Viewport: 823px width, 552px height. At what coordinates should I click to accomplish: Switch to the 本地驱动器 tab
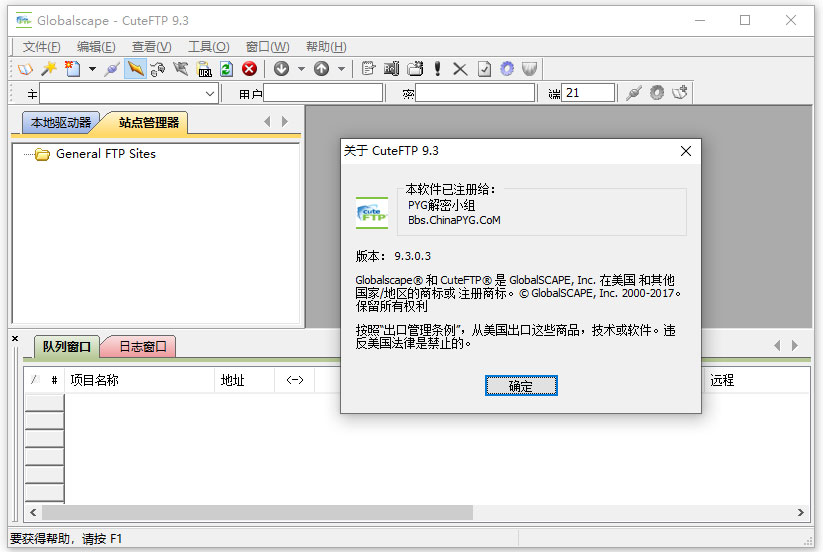61,123
